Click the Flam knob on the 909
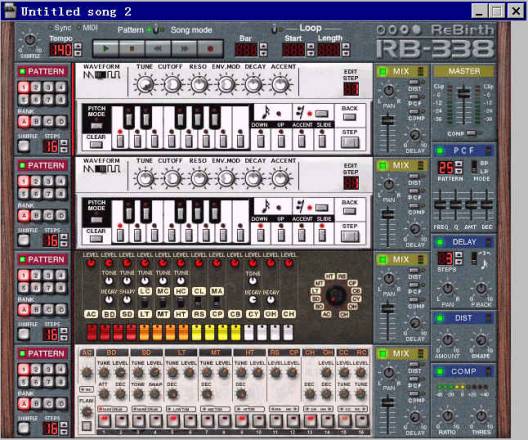The image size is (528, 440). 87,412
